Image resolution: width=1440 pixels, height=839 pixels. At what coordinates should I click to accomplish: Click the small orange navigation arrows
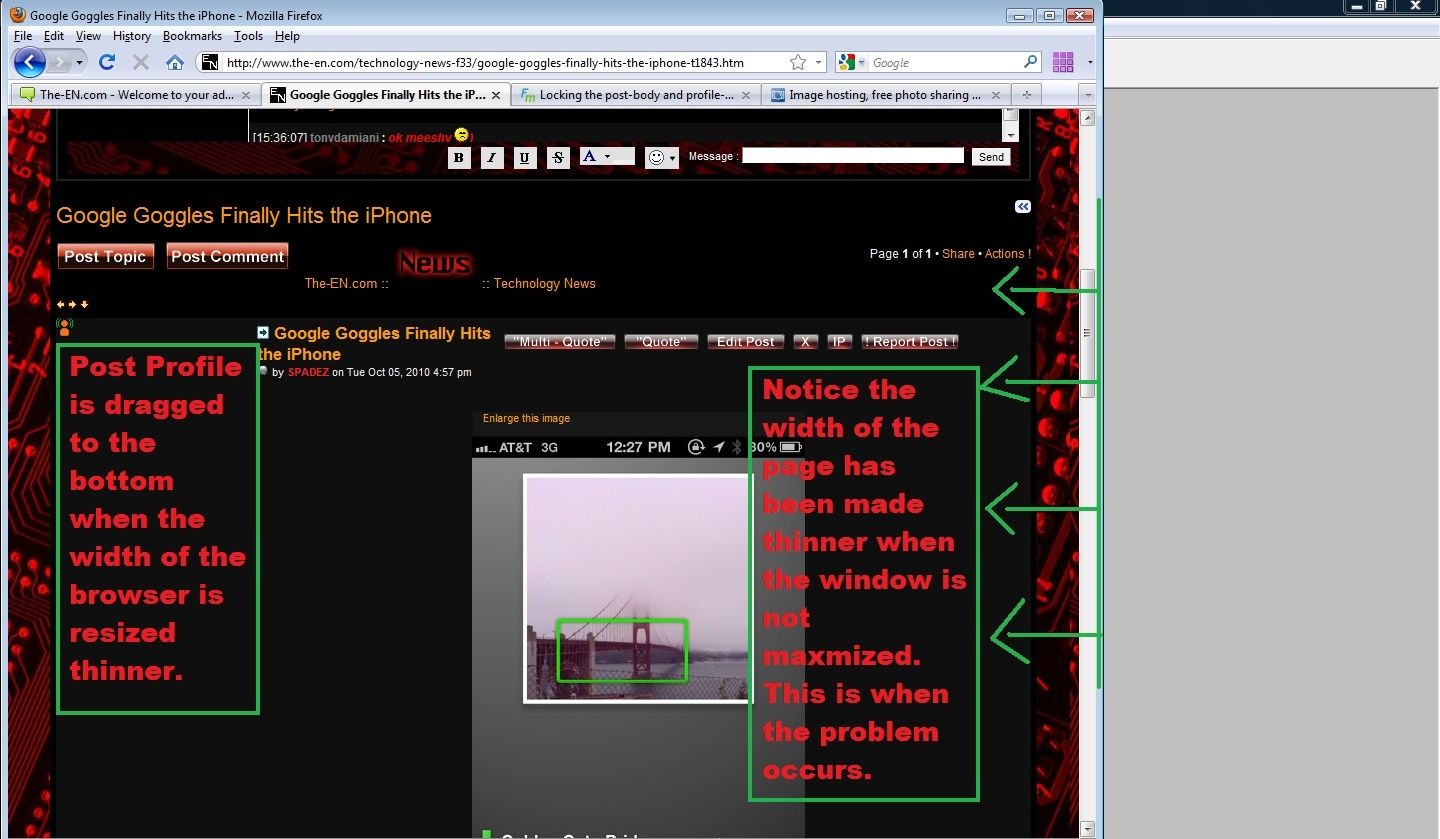click(x=72, y=304)
